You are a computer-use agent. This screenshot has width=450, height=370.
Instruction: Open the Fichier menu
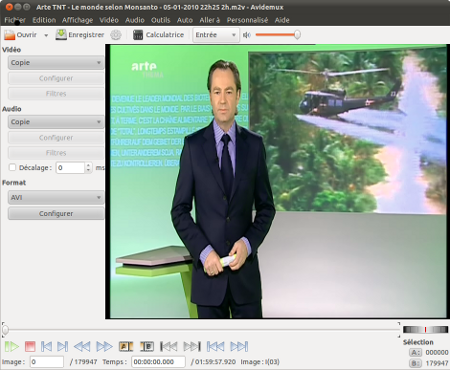pyautogui.click(x=15, y=20)
